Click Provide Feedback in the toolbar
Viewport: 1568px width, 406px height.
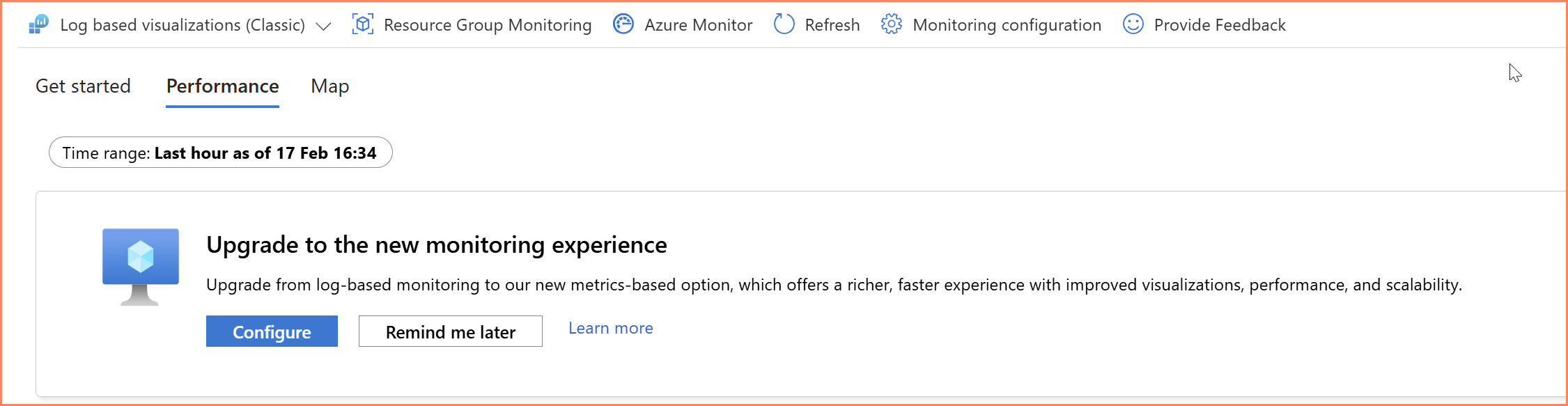tap(1219, 24)
